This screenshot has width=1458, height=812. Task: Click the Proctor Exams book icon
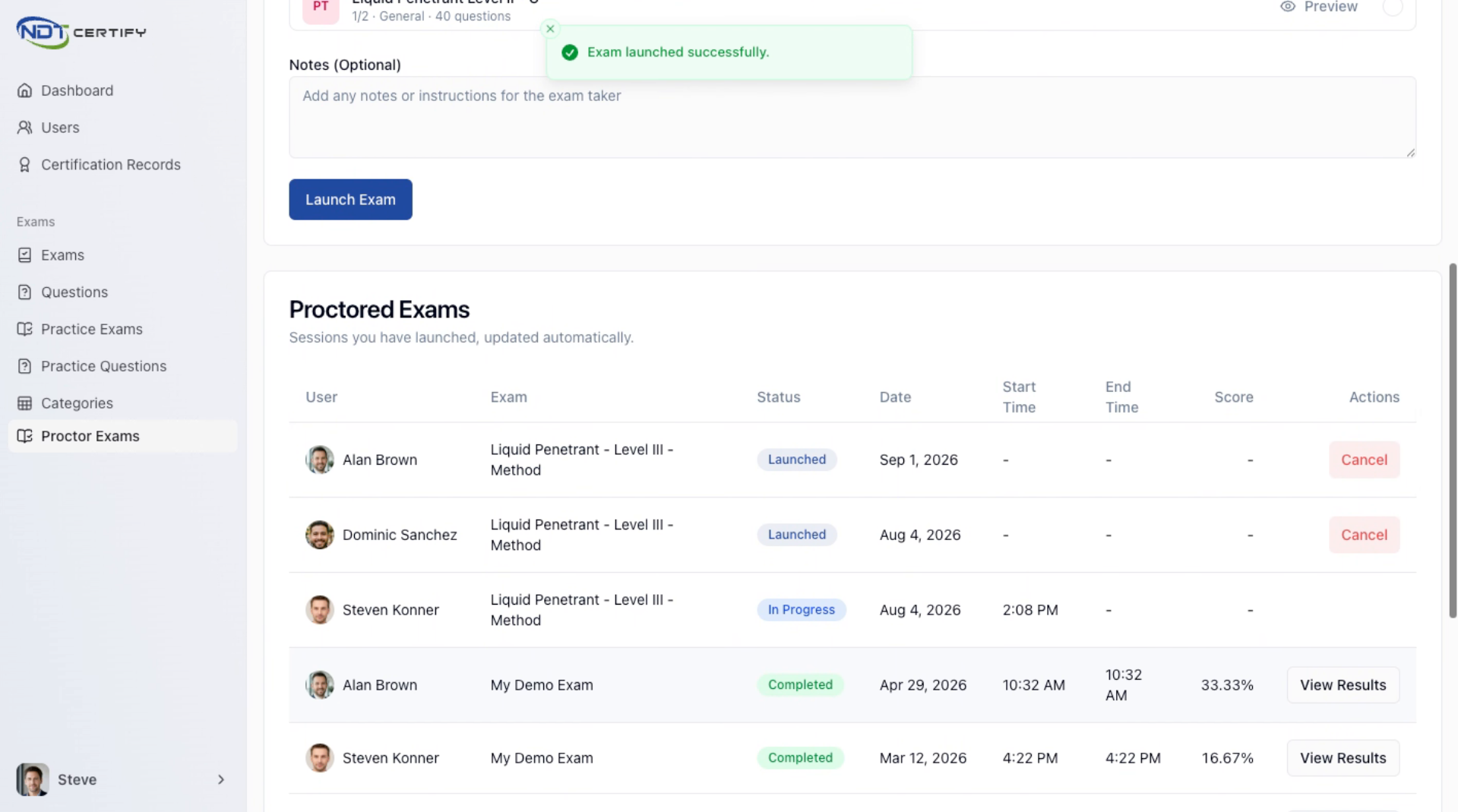25,436
